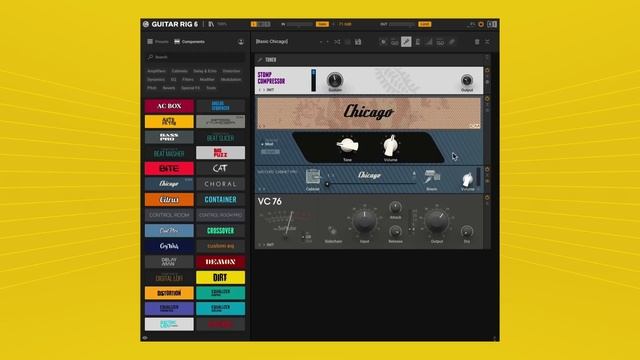
Task: Click the cabinet mic position slider handle
Action: point(327,184)
